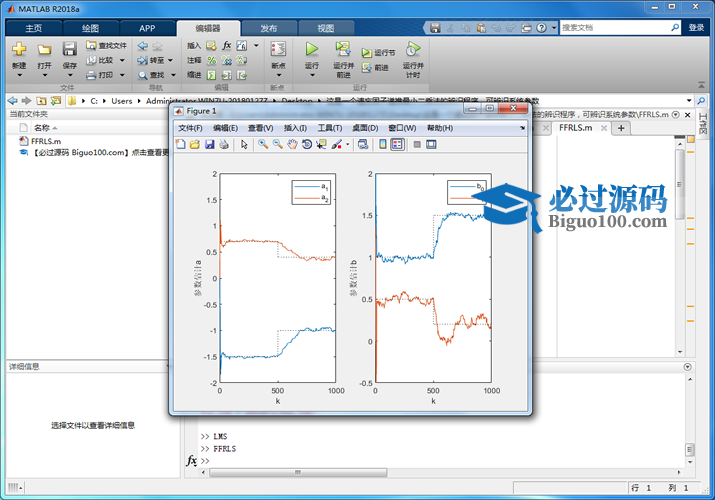Click the FFRLS.m editor tab

pyautogui.click(x=575, y=128)
